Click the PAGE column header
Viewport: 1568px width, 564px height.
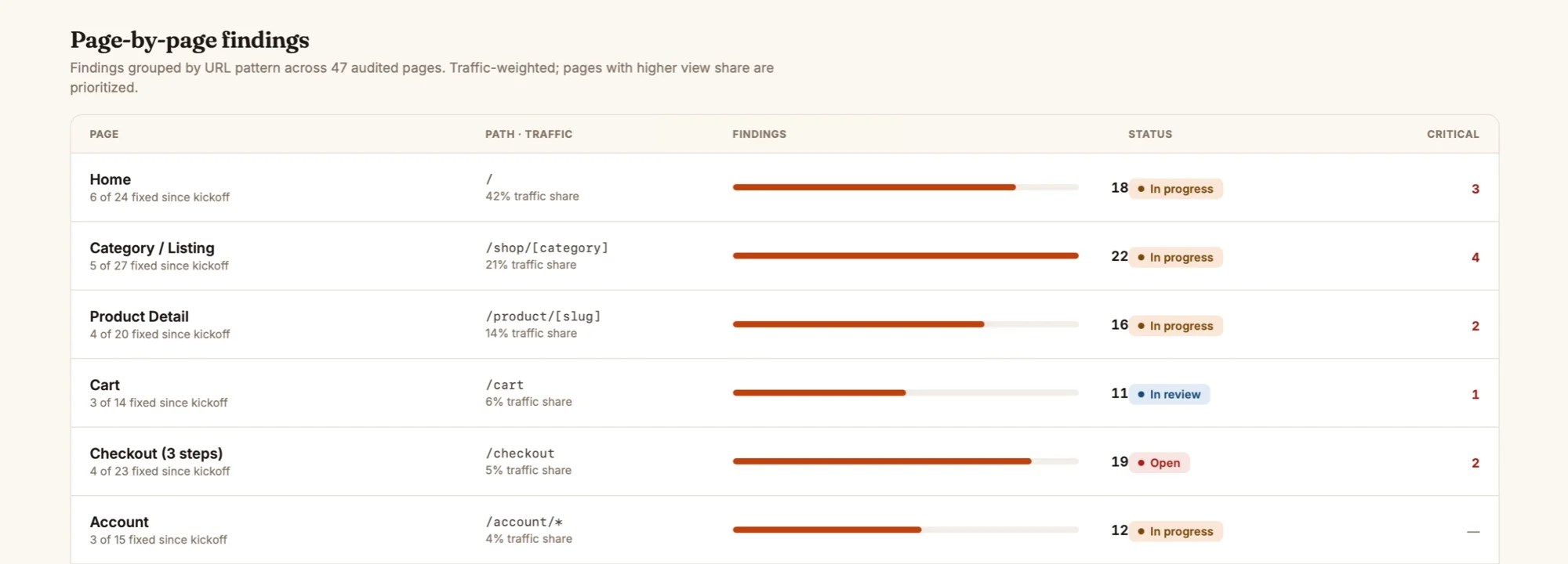pyautogui.click(x=104, y=134)
